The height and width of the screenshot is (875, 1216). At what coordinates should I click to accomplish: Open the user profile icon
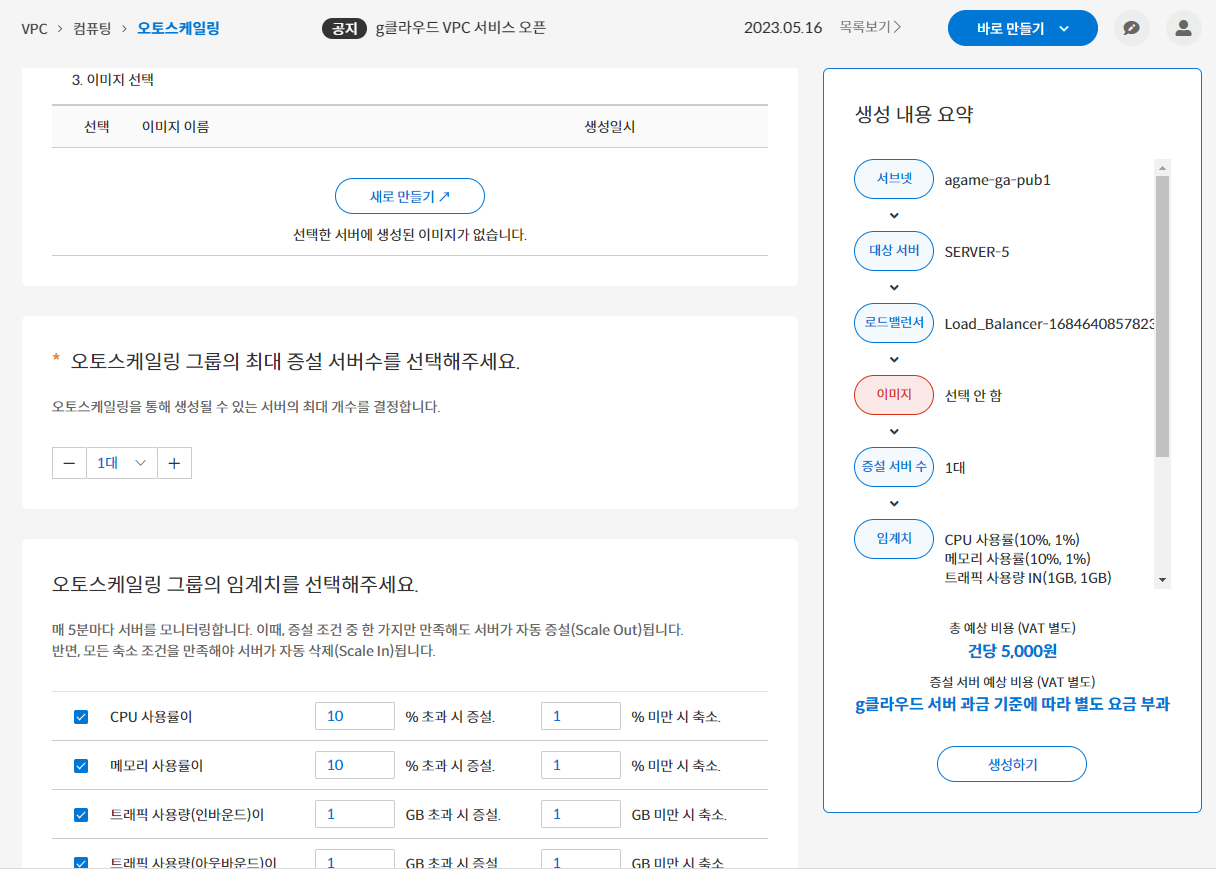tap(1184, 28)
